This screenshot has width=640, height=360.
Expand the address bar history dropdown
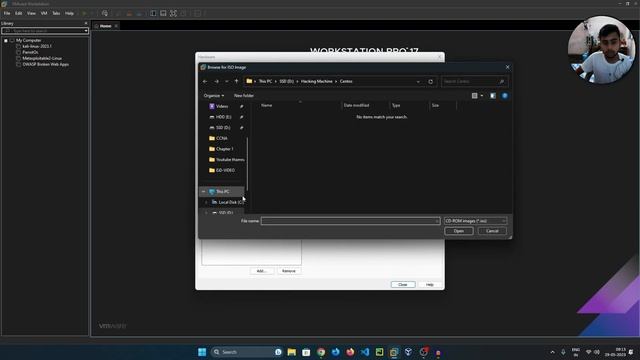pos(418,82)
